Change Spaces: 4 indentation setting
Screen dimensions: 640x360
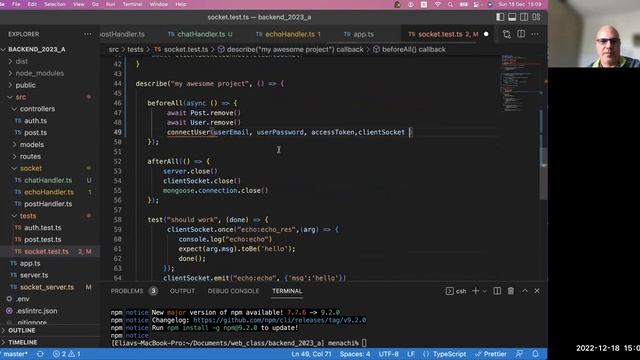[355, 354]
